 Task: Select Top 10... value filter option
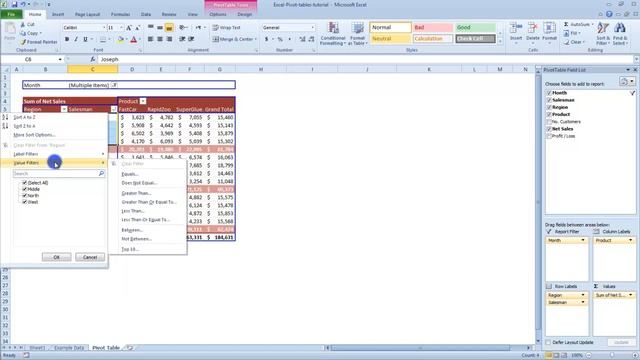(x=130, y=249)
